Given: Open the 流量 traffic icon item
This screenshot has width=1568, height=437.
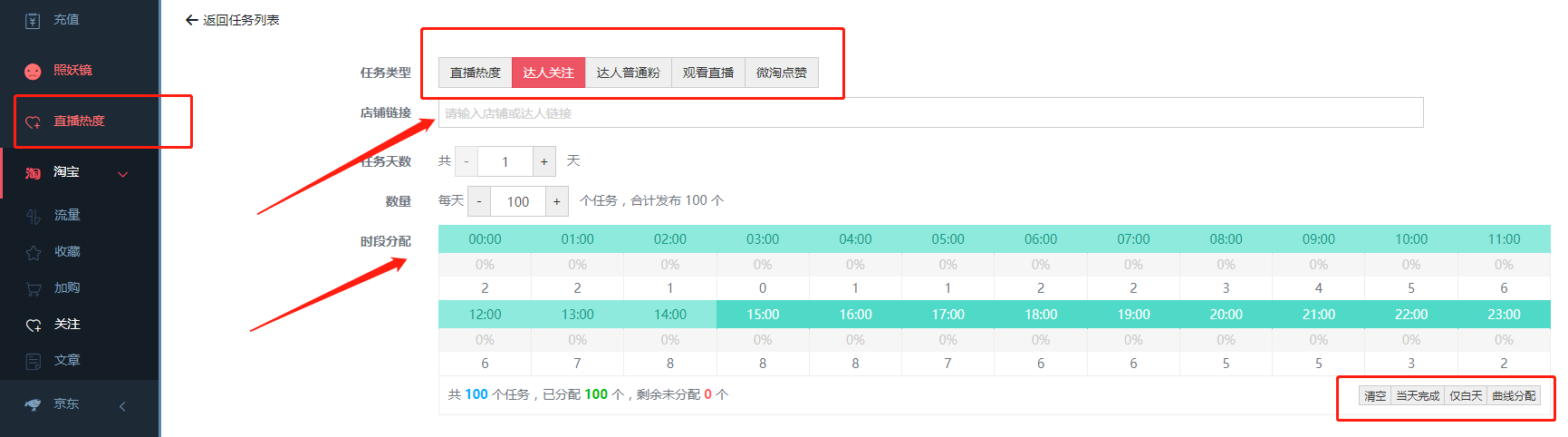Looking at the screenshot, I should pos(34,216).
